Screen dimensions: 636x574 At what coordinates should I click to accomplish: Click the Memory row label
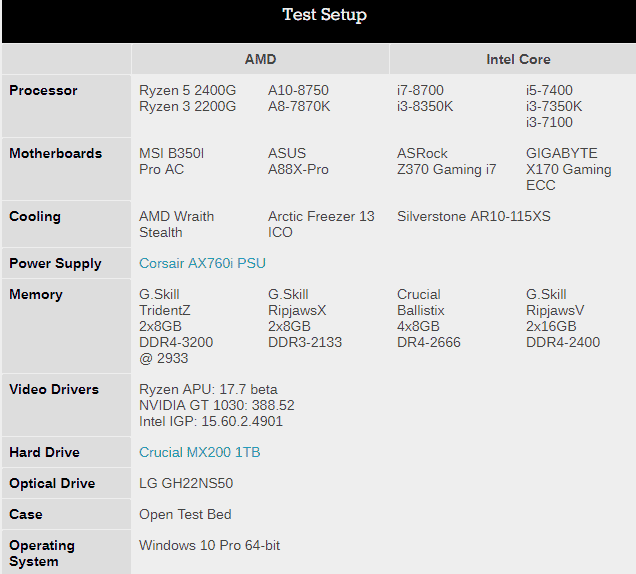tap(36, 295)
